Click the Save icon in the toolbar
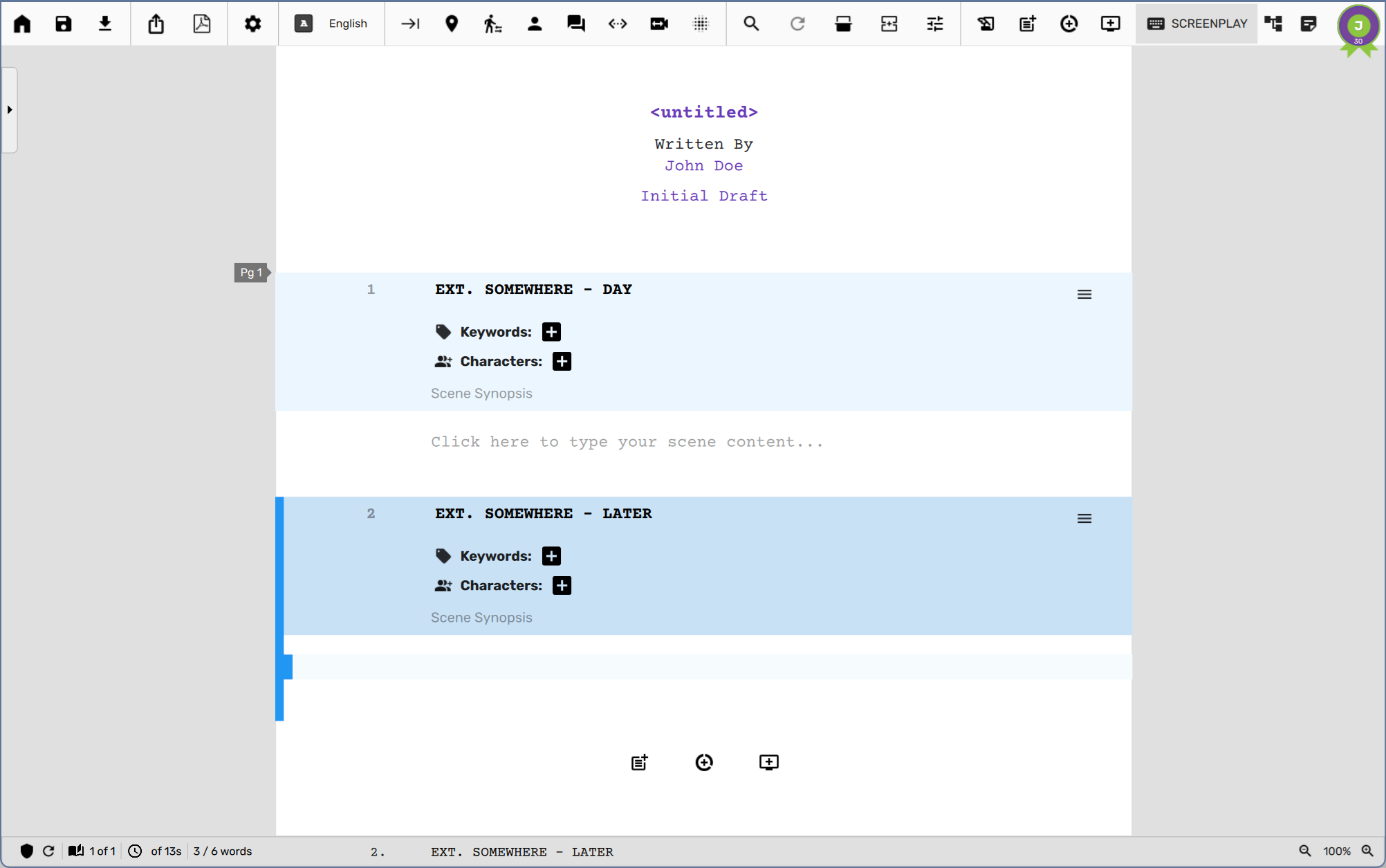Screen dimensions: 1386x868 [64, 24]
